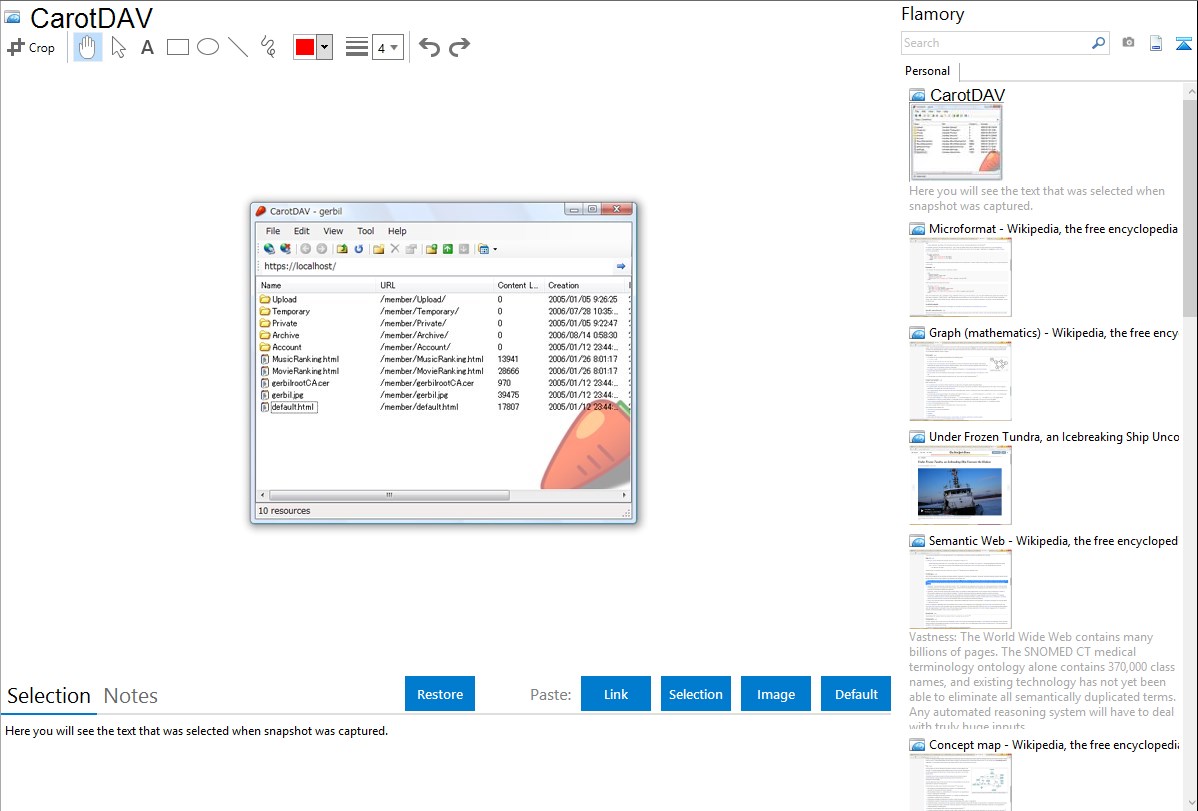The height and width of the screenshot is (811, 1198).
Task: Click the line thickness icon
Action: tap(357, 47)
